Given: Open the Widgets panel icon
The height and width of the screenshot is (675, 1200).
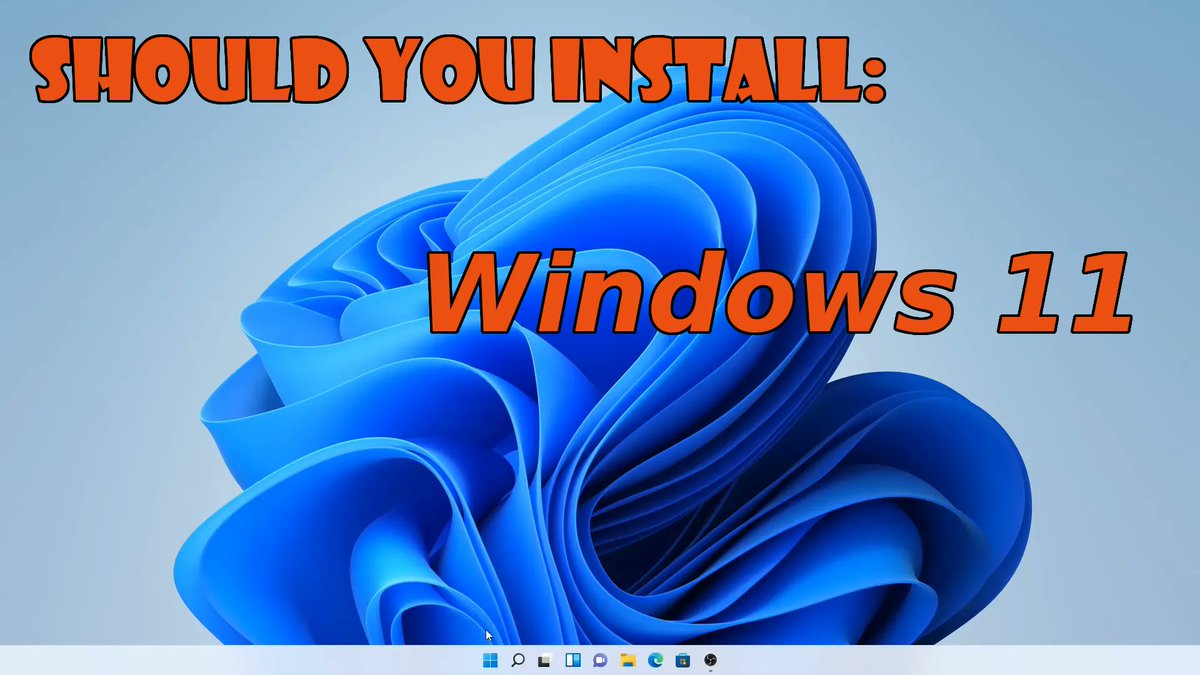Looking at the screenshot, I should click(573, 660).
